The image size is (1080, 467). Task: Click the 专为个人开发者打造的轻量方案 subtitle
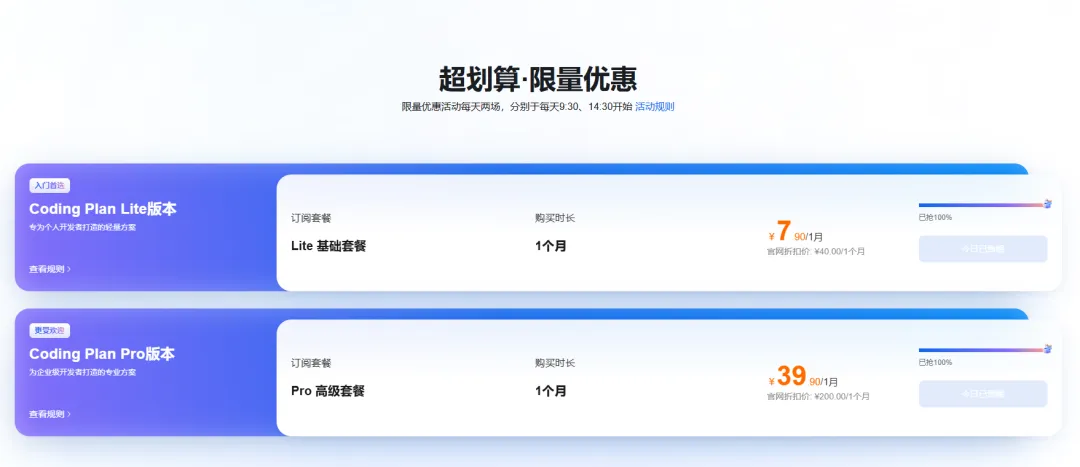[83, 227]
